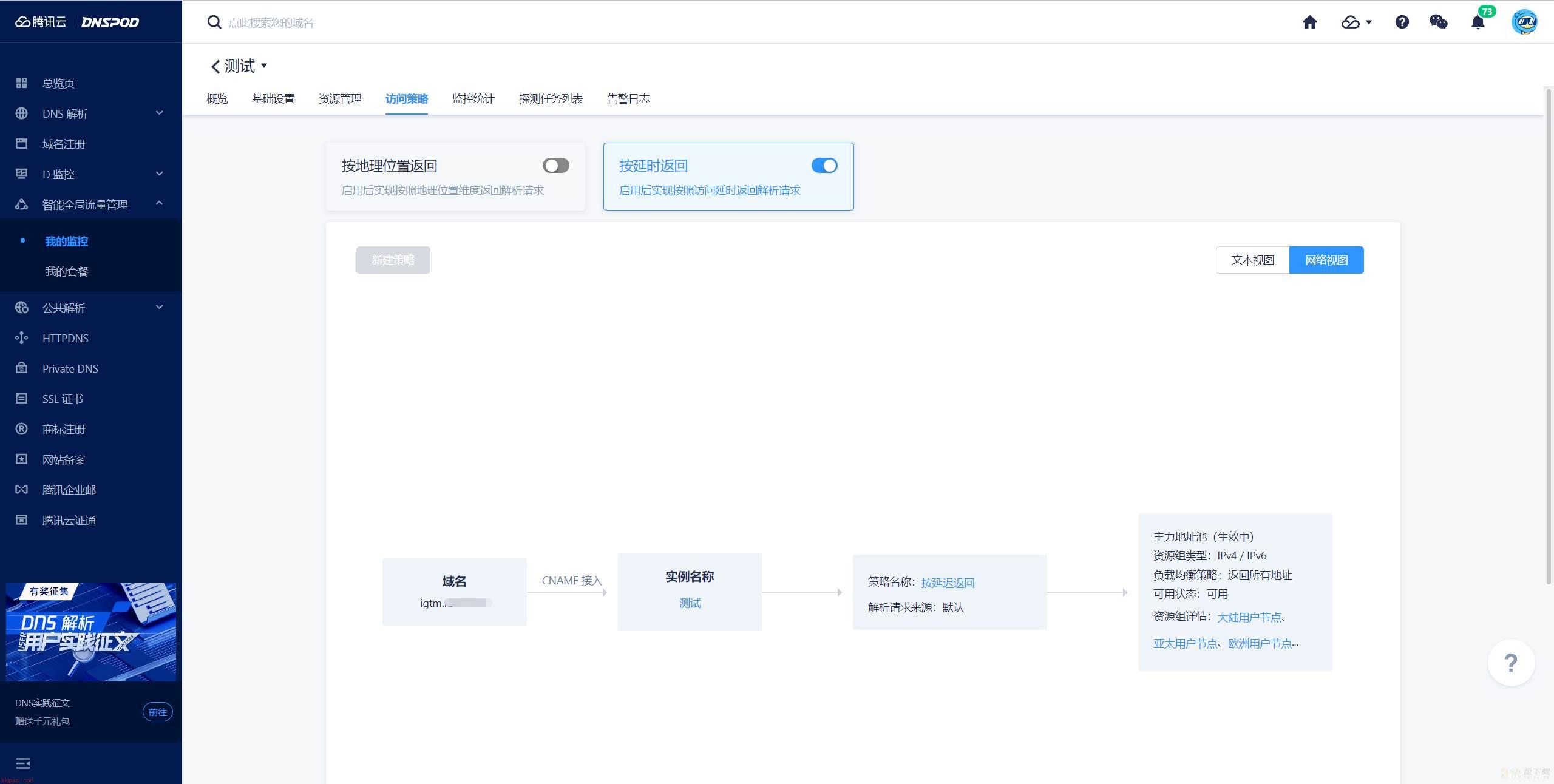Click the SSL 证书 sidebar icon

pos(21,399)
